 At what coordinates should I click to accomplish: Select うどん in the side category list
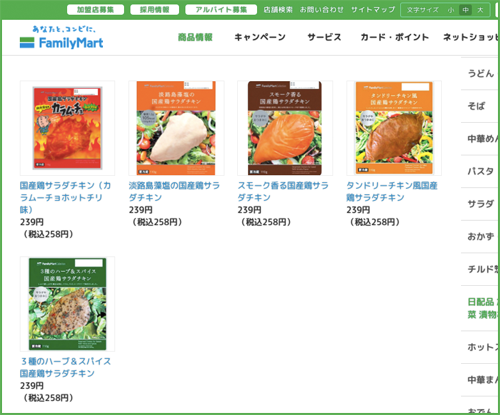click(x=481, y=73)
